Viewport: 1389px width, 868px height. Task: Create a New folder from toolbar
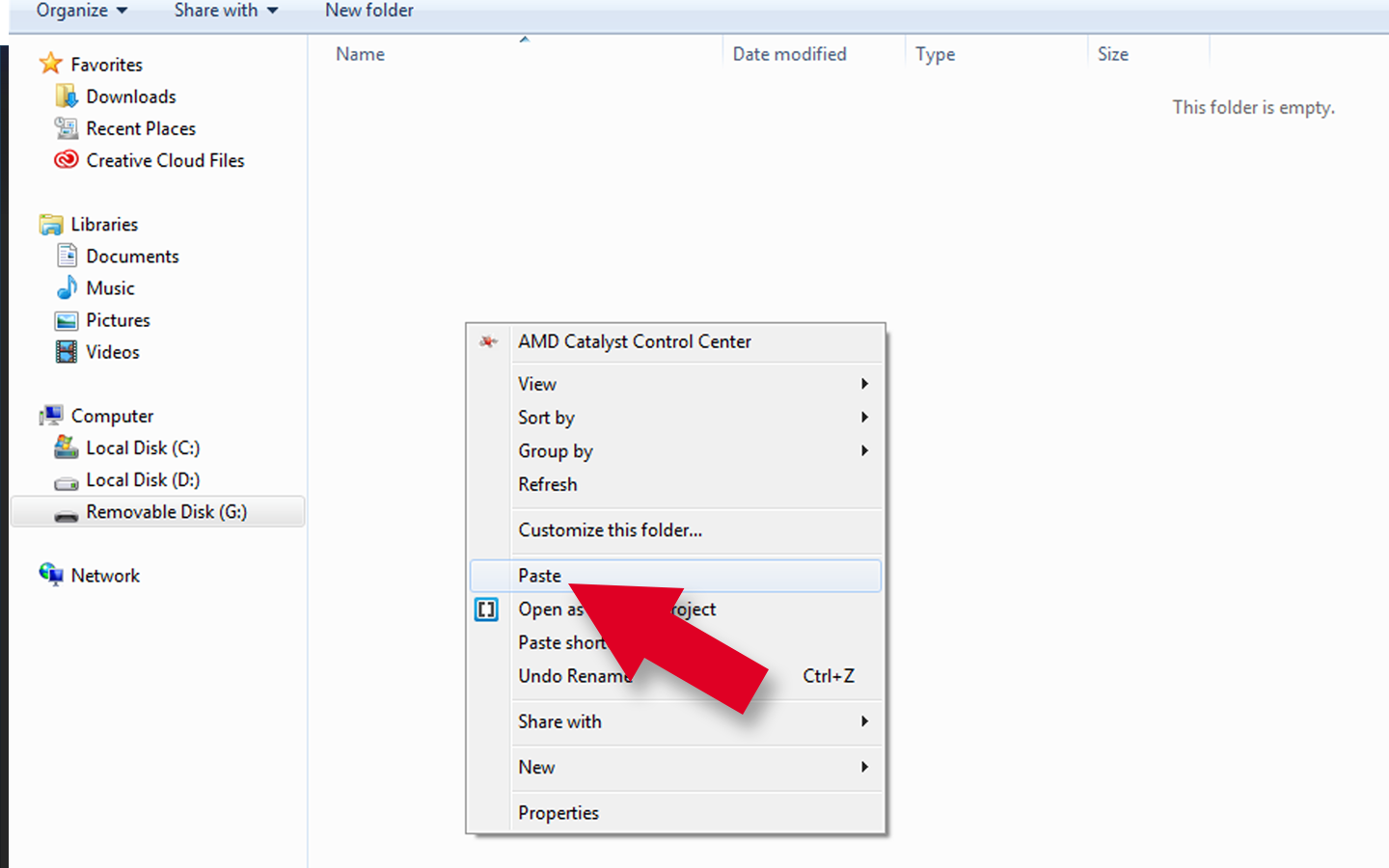click(x=368, y=11)
